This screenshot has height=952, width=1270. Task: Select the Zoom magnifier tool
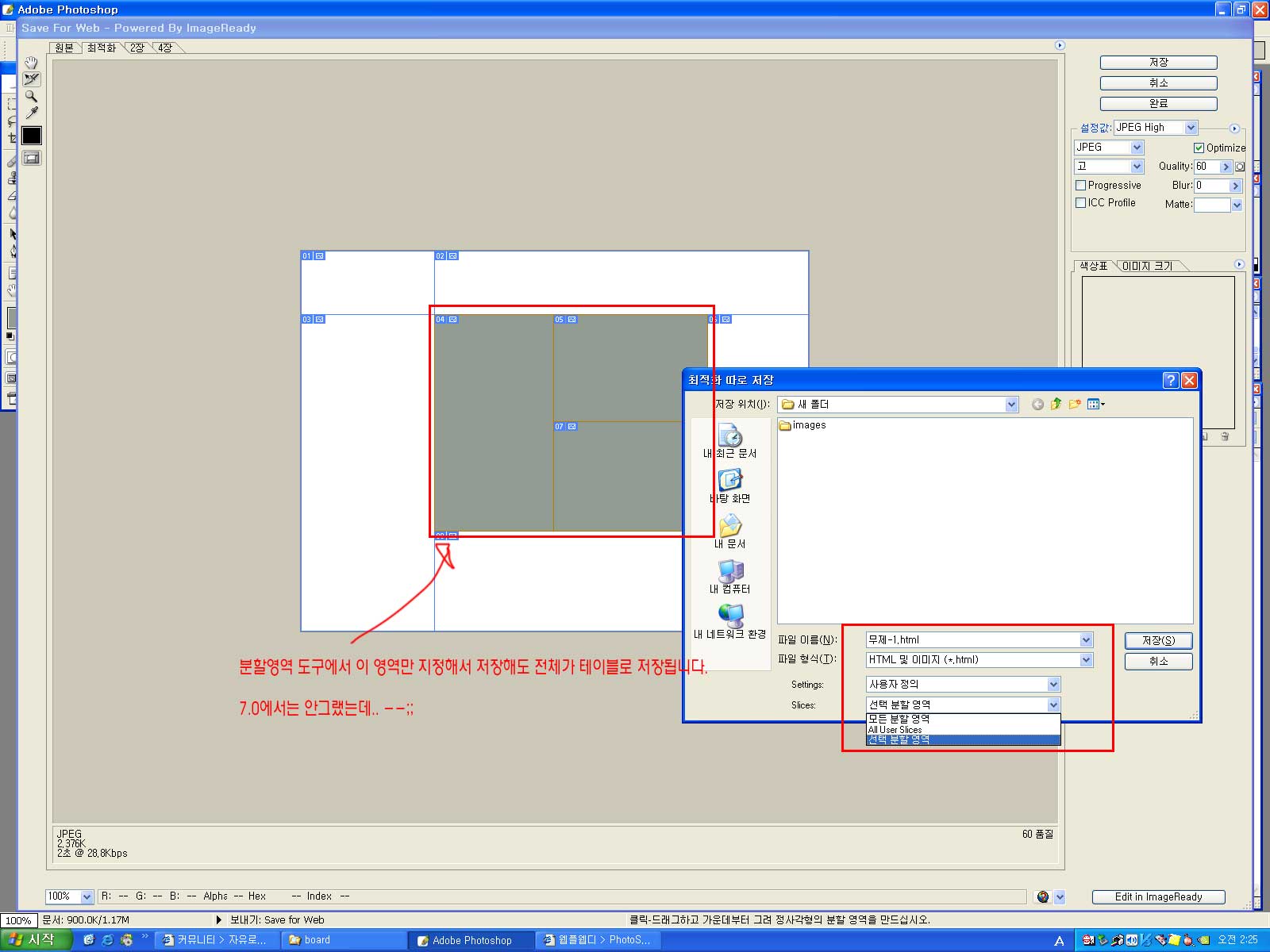click(x=32, y=96)
